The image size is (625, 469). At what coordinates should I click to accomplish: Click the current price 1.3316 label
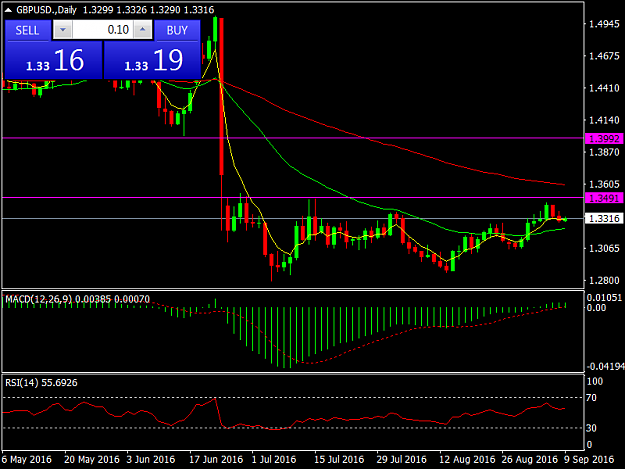[604, 218]
